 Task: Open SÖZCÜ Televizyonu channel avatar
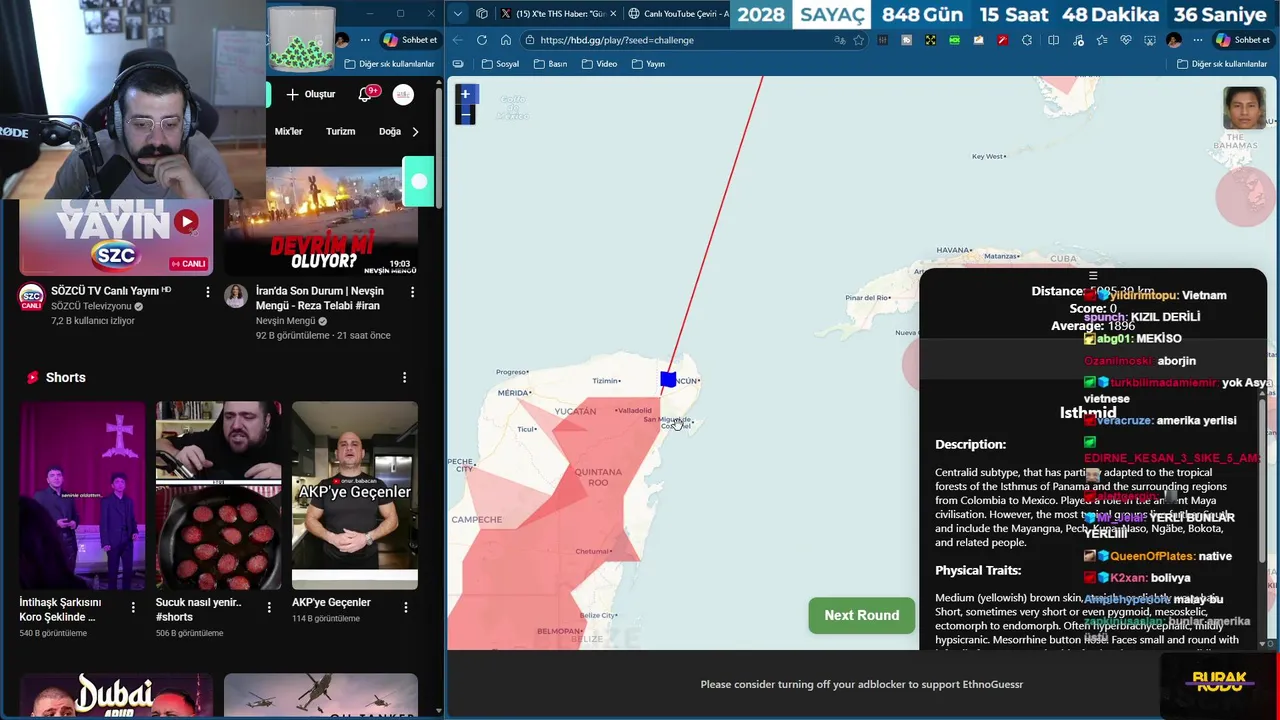32,297
